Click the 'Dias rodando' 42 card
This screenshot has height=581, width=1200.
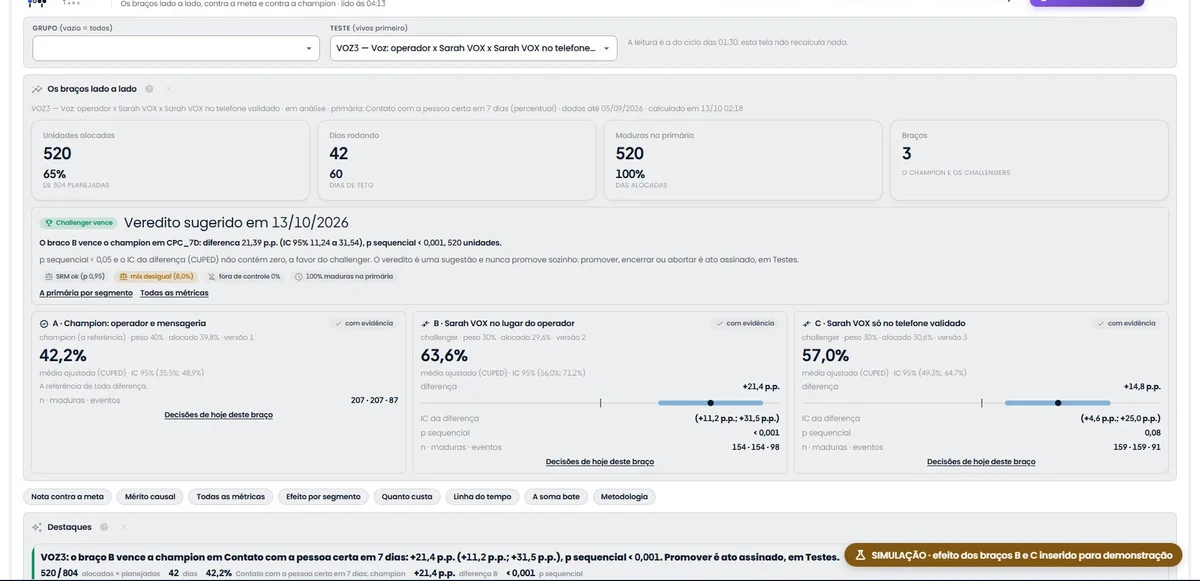tap(457, 160)
